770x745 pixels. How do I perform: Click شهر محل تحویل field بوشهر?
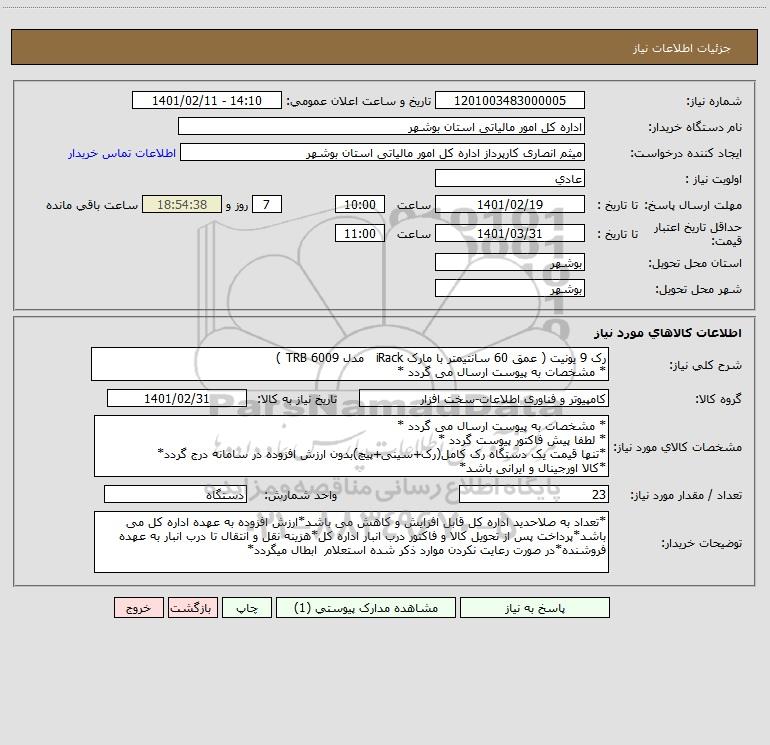(x=510, y=288)
